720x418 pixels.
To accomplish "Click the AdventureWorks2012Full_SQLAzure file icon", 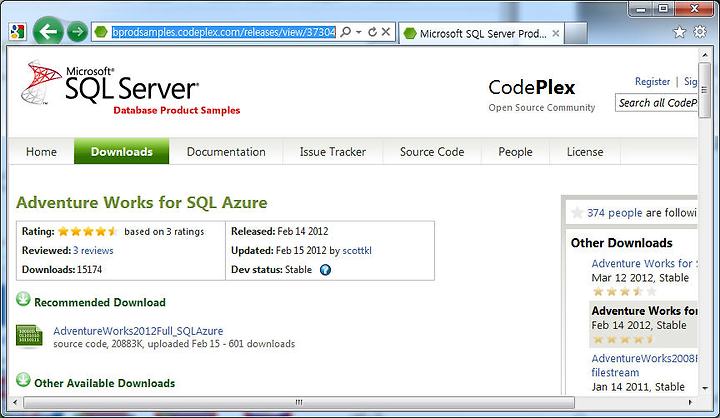I will coord(29,336).
